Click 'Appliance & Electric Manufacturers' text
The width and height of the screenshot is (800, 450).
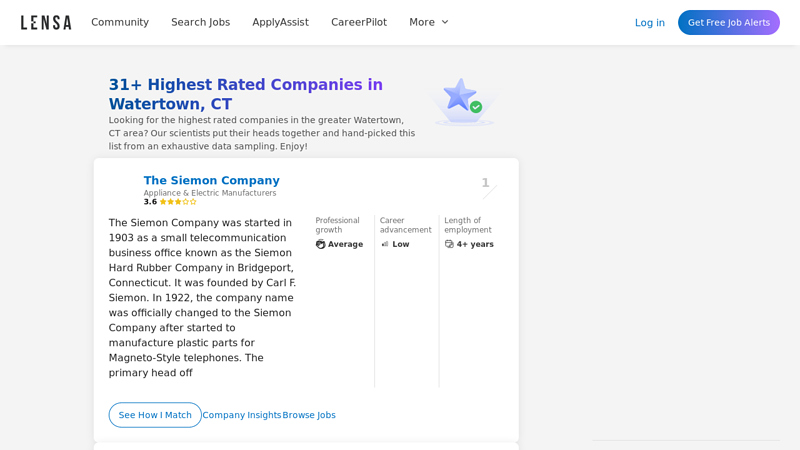(210, 193)
